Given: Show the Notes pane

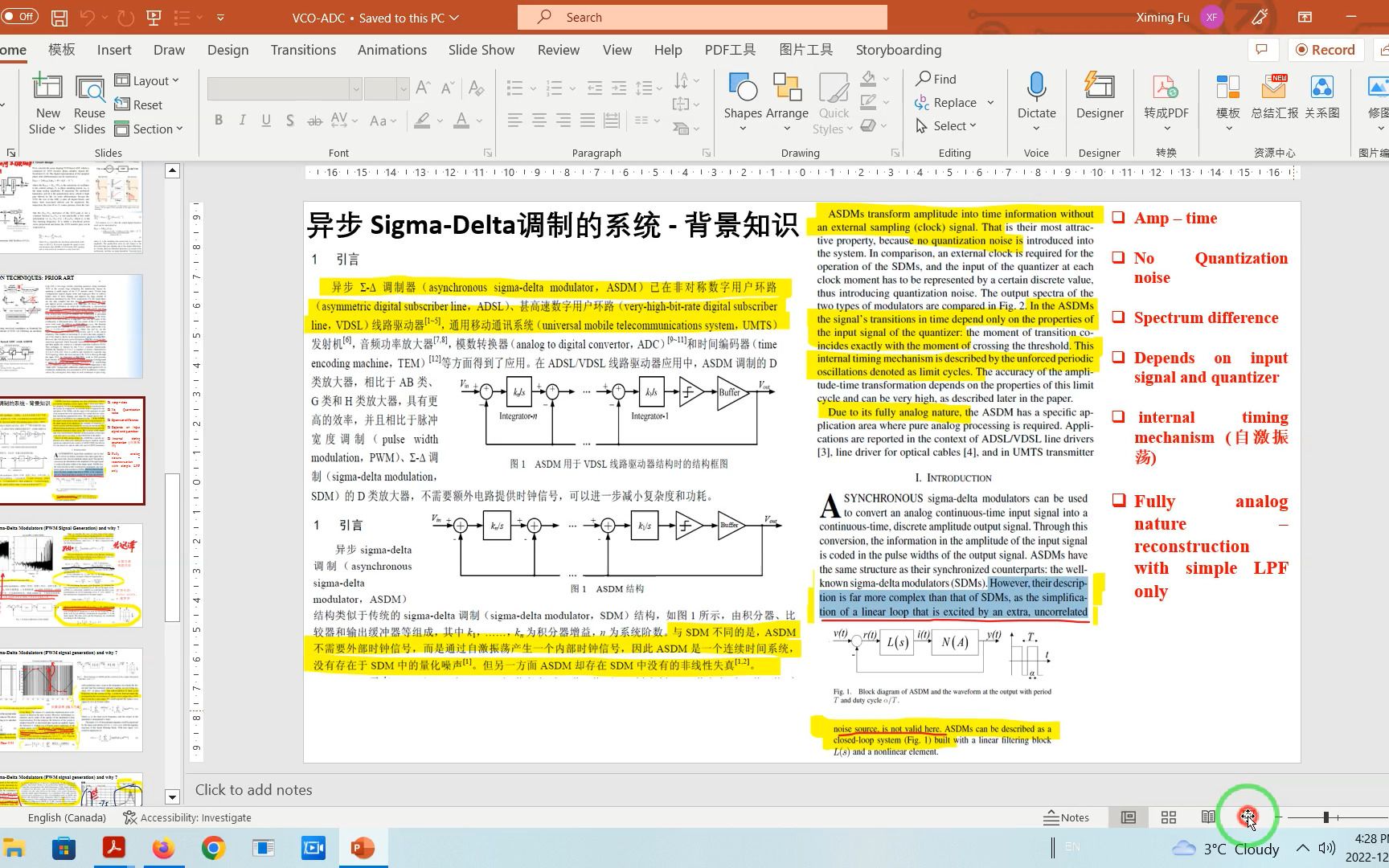Looking at the screenshot, I should coord(1066,817).
